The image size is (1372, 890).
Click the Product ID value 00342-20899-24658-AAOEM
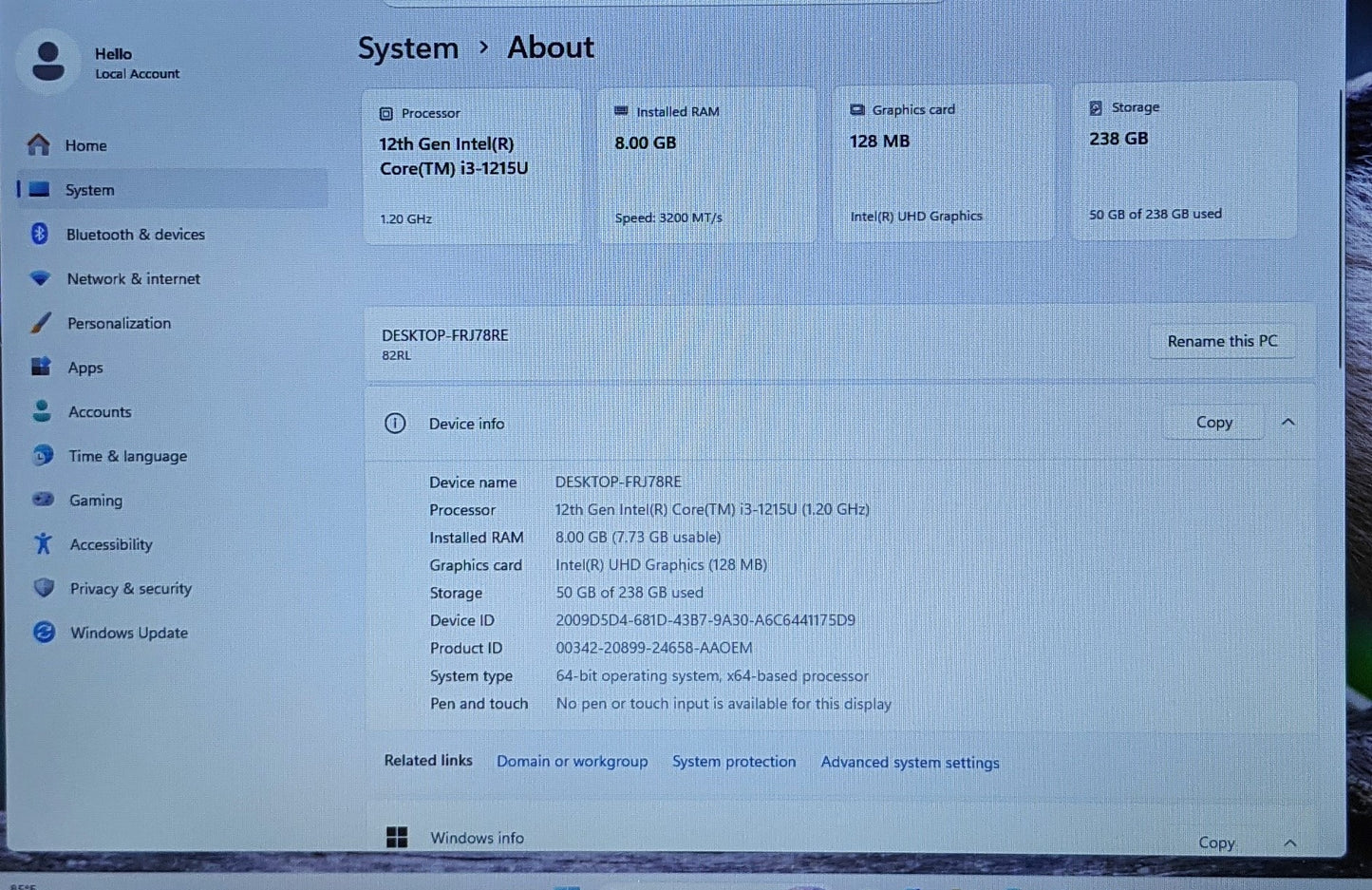point(653,648)
